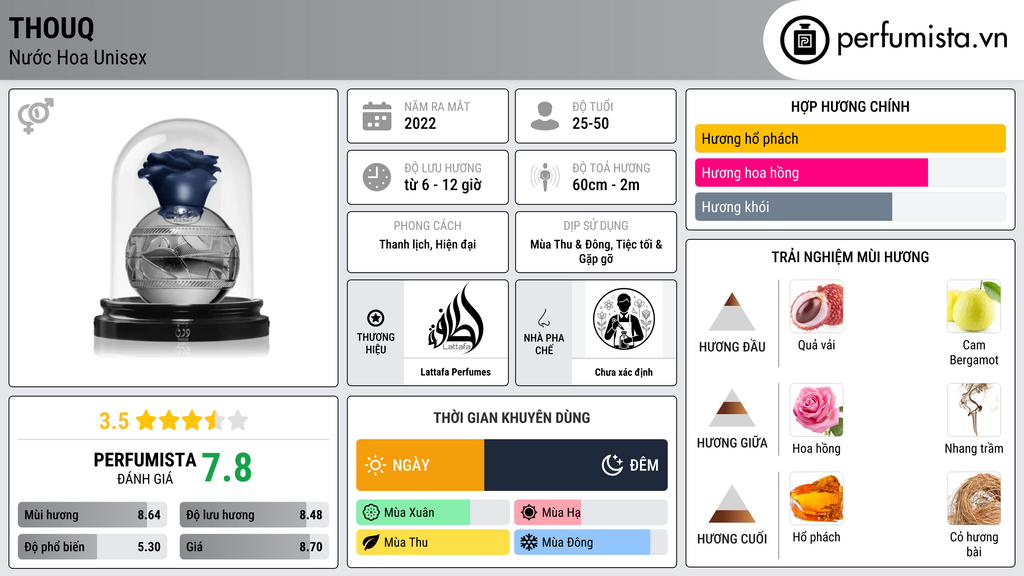
Task: Click the Hương giữa pyramid icon
Action: tap(732, 408)
